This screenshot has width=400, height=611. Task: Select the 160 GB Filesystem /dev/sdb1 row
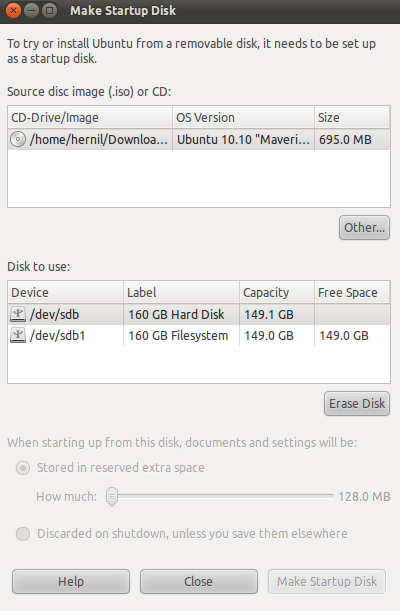coord(199,335)
